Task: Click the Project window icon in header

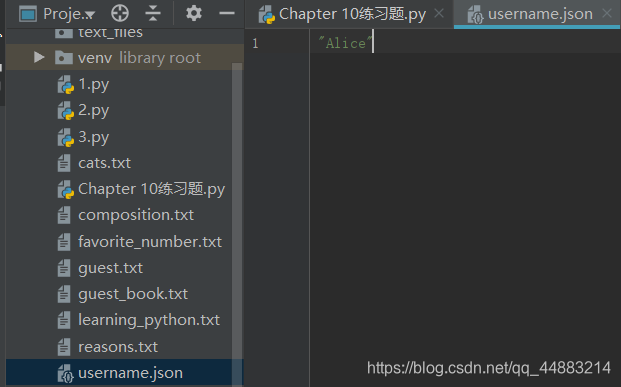Action: [28, 14]
